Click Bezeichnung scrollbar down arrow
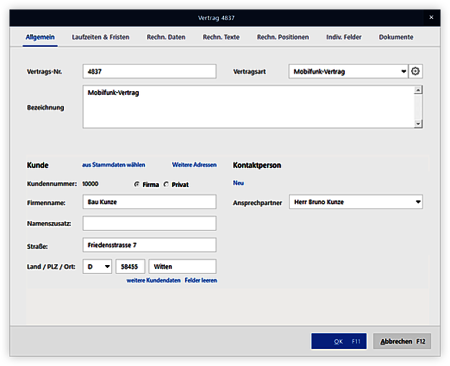This screenshot has width=450, height=366. coord(418,124)
